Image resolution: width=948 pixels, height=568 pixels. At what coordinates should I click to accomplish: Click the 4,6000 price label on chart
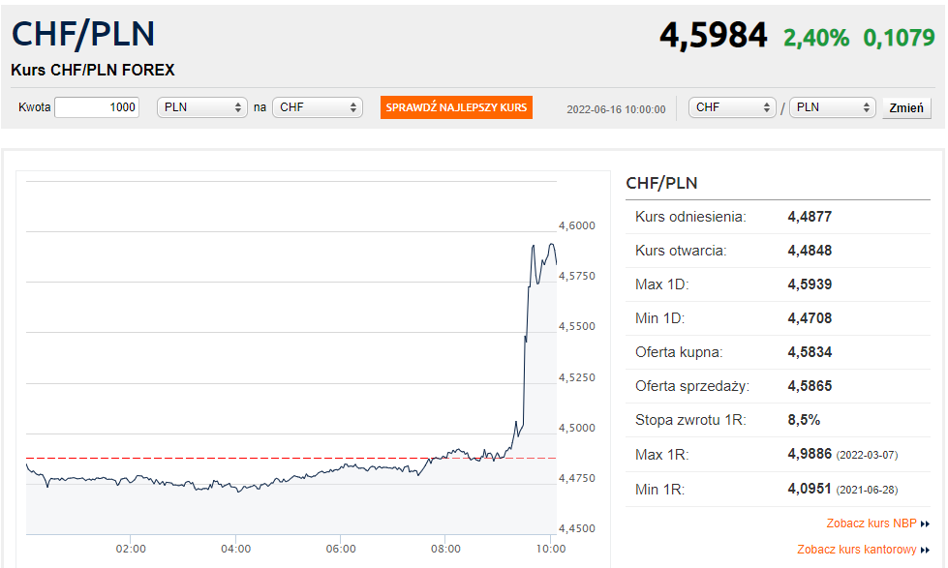click(x=577, y=226)
